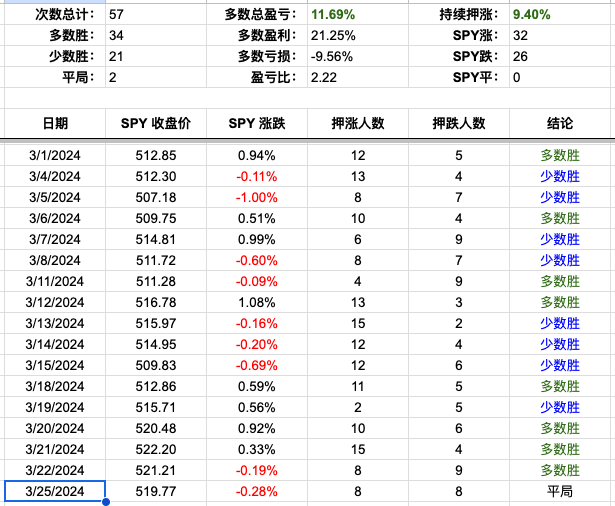Select the 9.40% 持续押涨 cell
Image resolution: width=615 pixels, height=506 pixels.
[560, 15]
